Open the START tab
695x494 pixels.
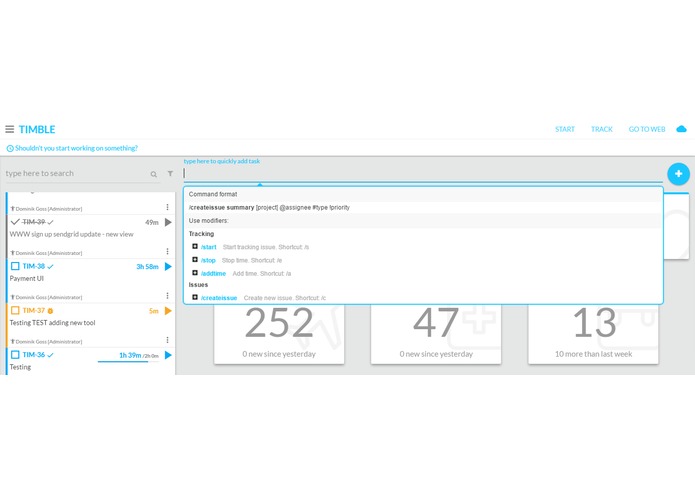pyautogui.click(x=565, y=129)
